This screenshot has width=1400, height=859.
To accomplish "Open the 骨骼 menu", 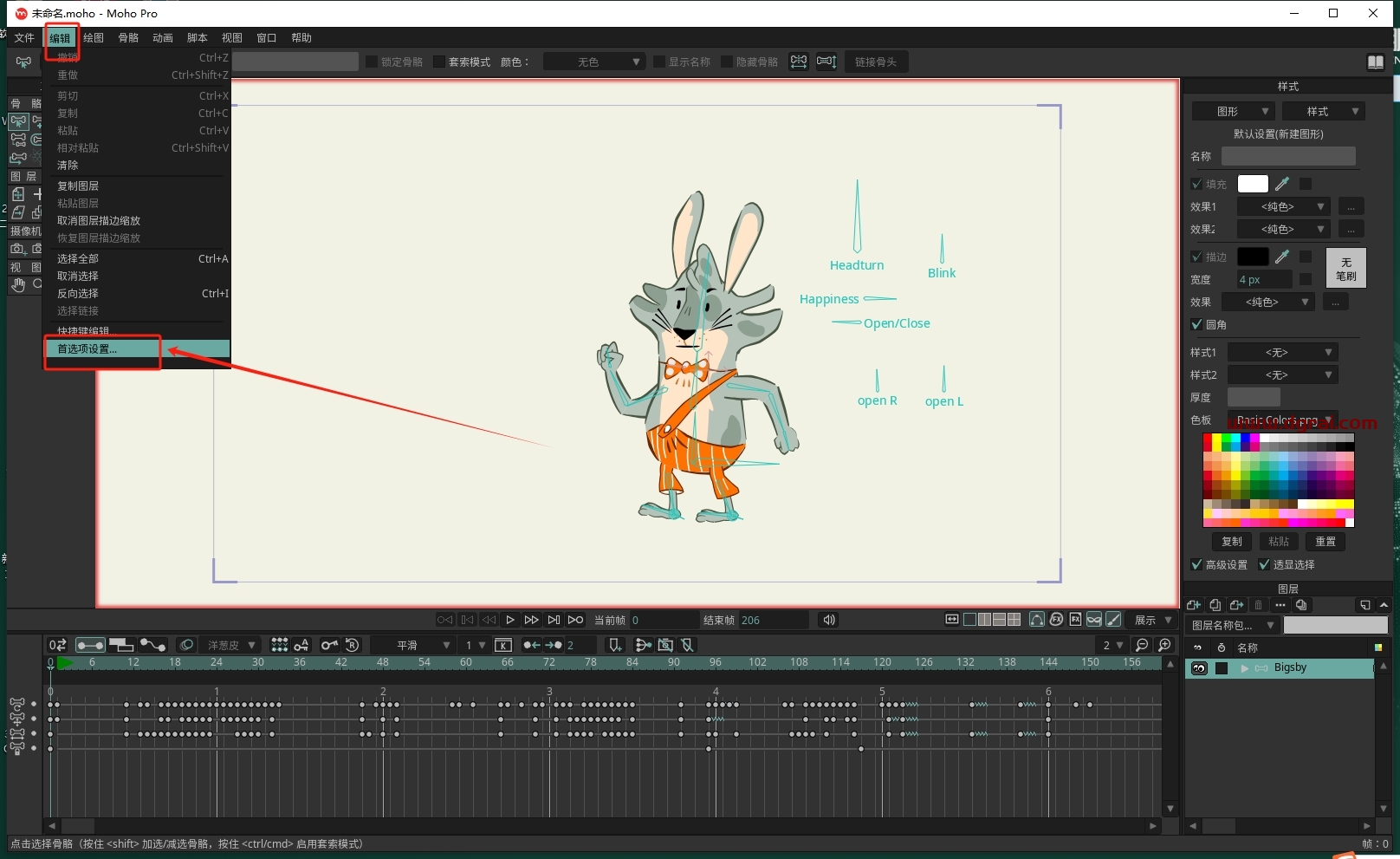I will [128, 38].
